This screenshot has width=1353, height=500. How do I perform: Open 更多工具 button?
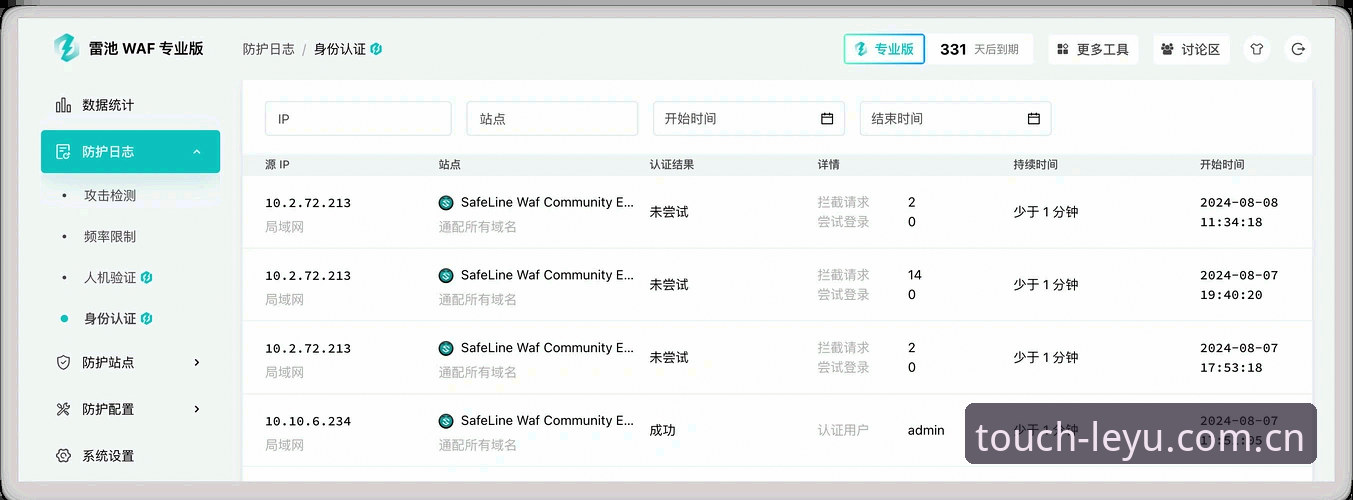[1093, 49]
